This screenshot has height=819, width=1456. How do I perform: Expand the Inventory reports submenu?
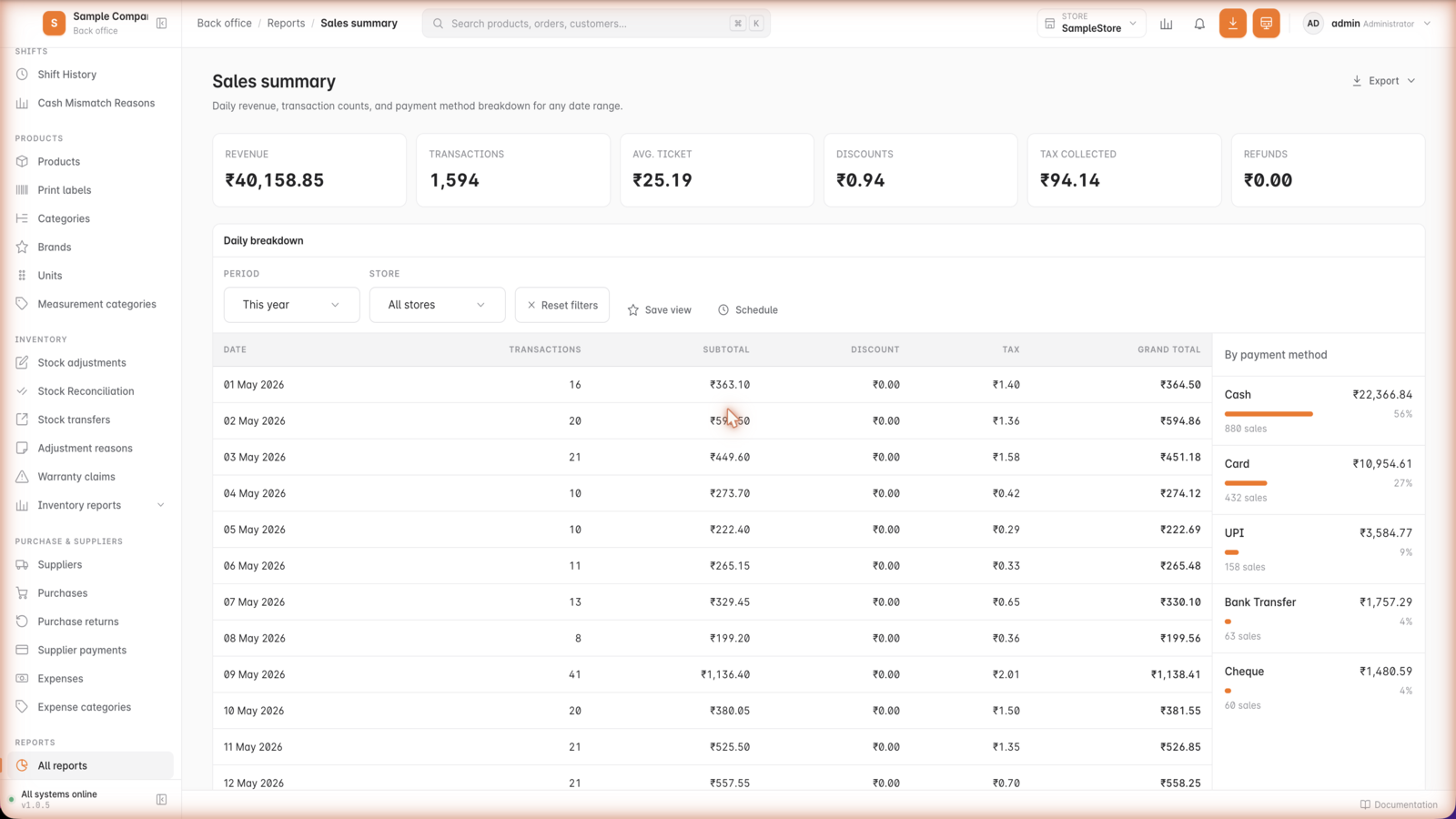[161, 505]
